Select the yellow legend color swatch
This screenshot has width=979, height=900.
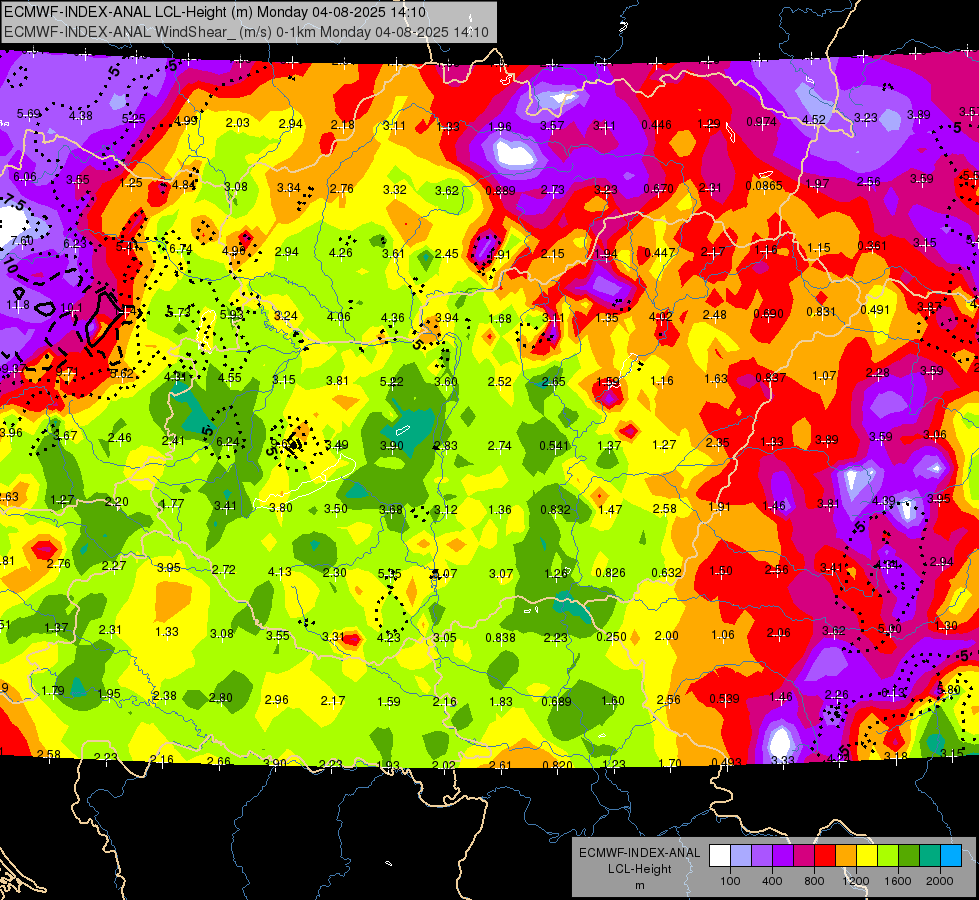point(867,856)
